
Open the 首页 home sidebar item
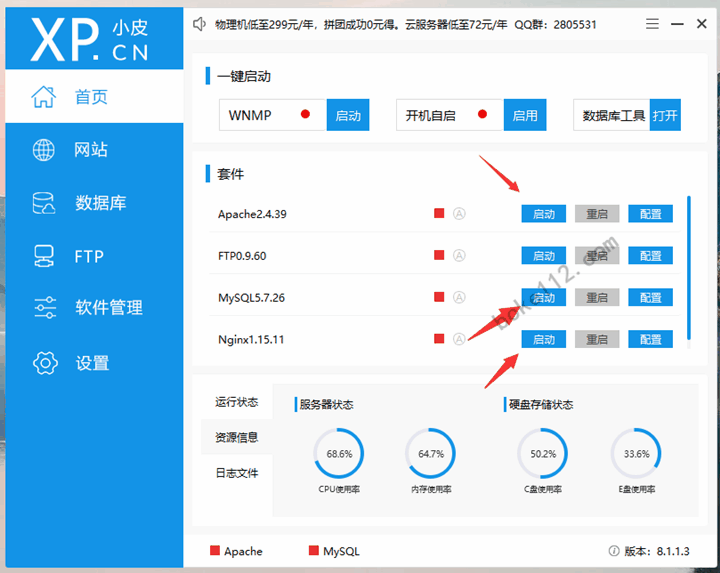tap(94, 96)
